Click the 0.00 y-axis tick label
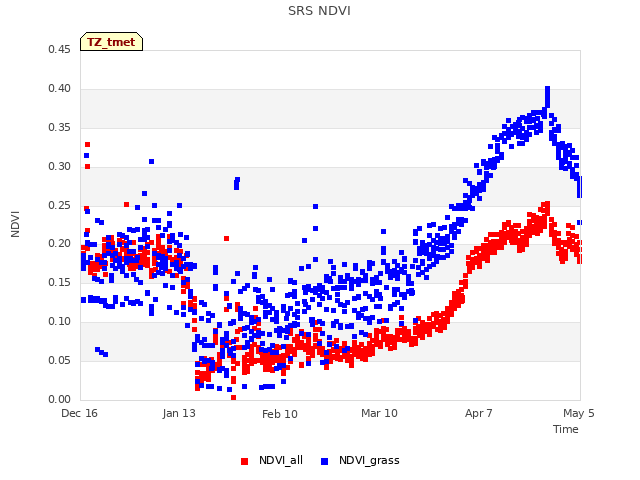 point(59,399)
